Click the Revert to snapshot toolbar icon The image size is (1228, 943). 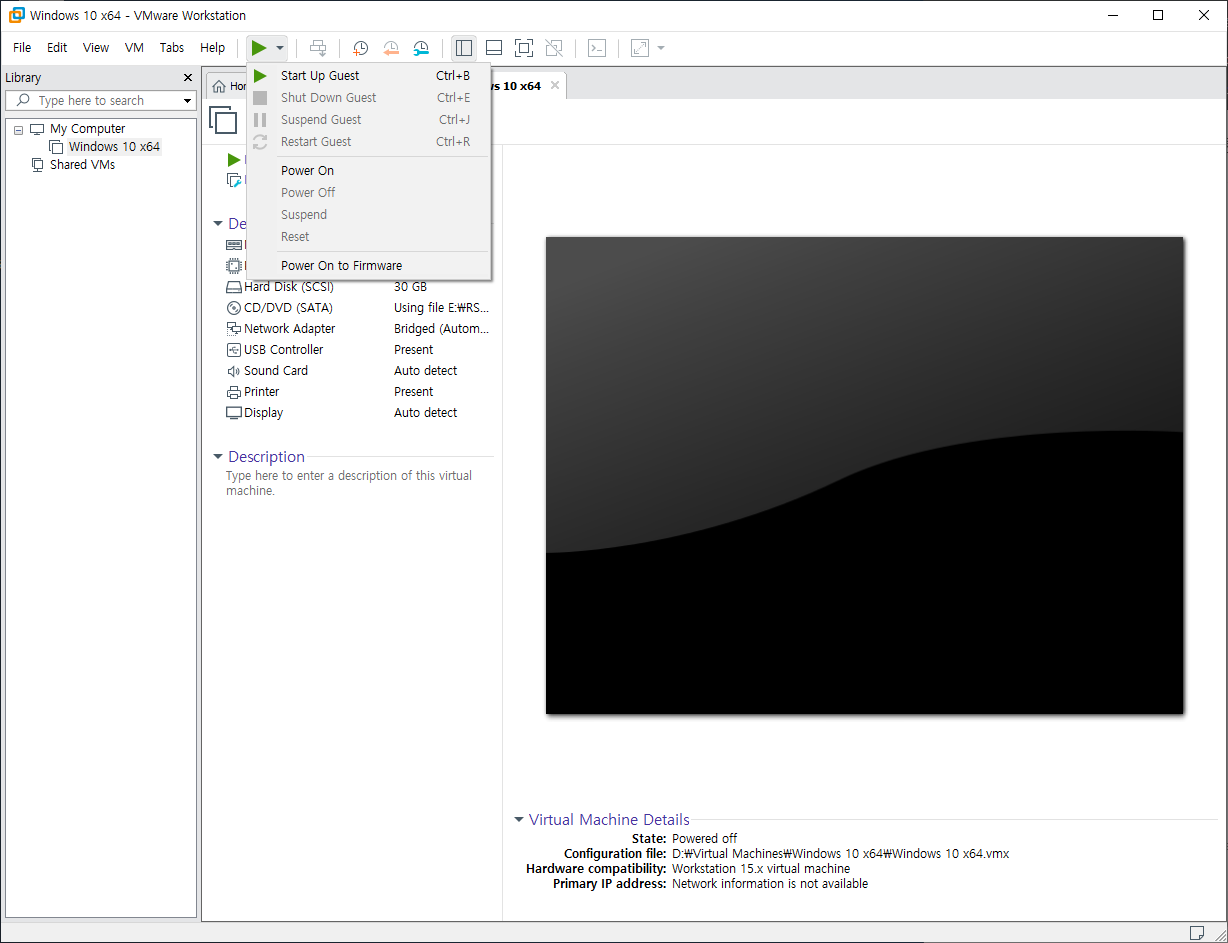[x=391, y=48]
